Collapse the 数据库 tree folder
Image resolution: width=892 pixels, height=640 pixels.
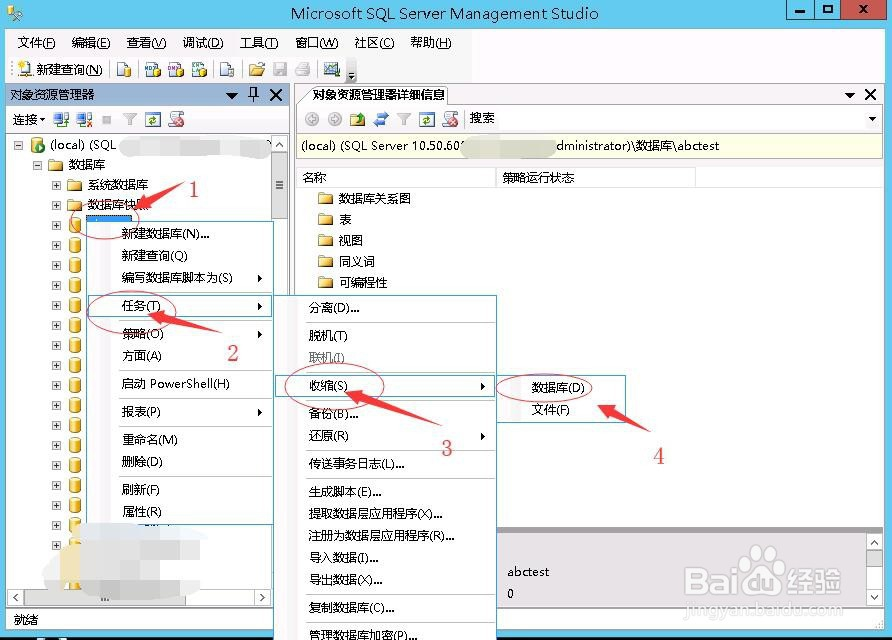click(37, 166)
